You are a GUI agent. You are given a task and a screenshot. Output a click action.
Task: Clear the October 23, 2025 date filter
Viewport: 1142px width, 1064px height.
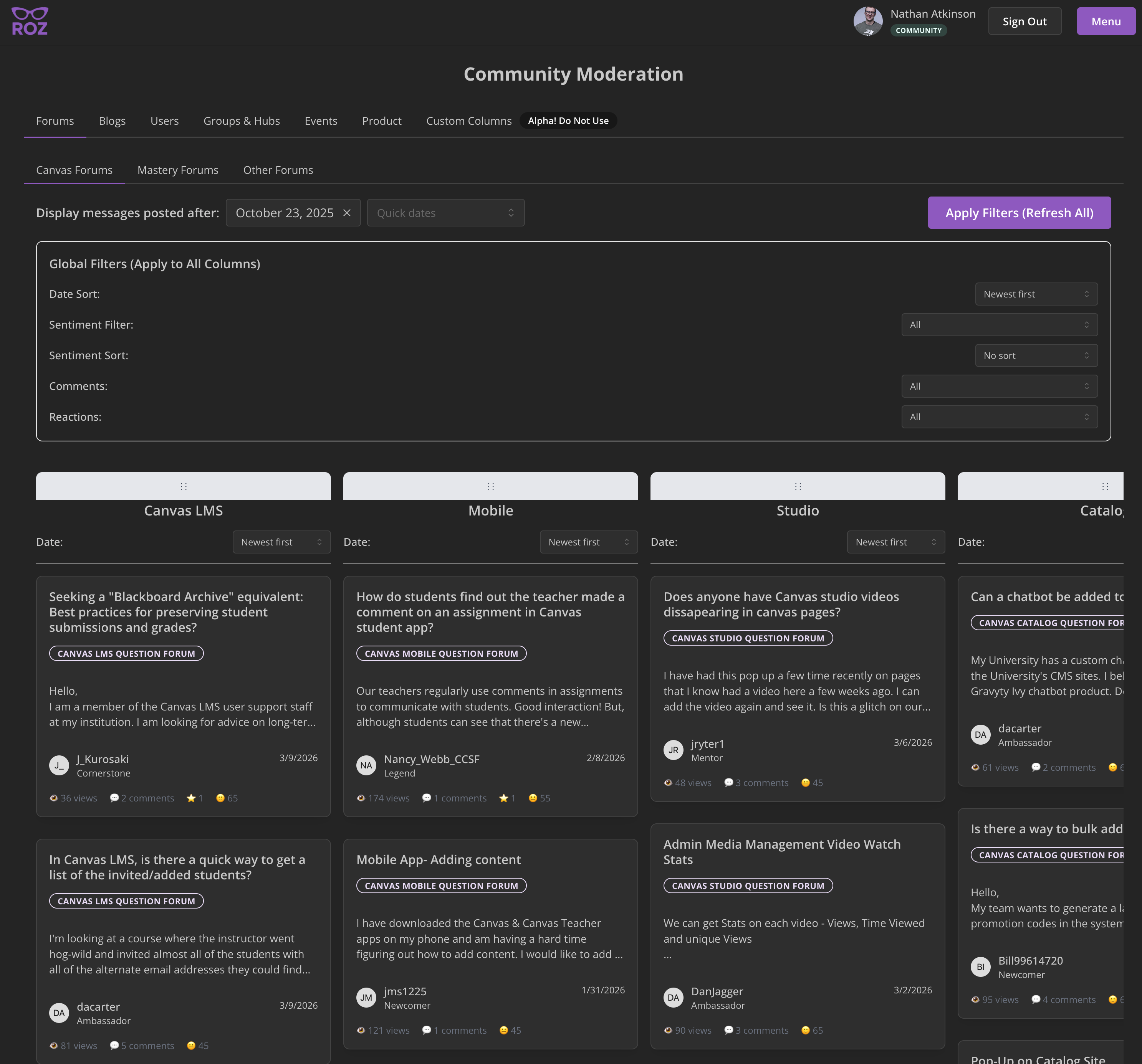[347, 213]
